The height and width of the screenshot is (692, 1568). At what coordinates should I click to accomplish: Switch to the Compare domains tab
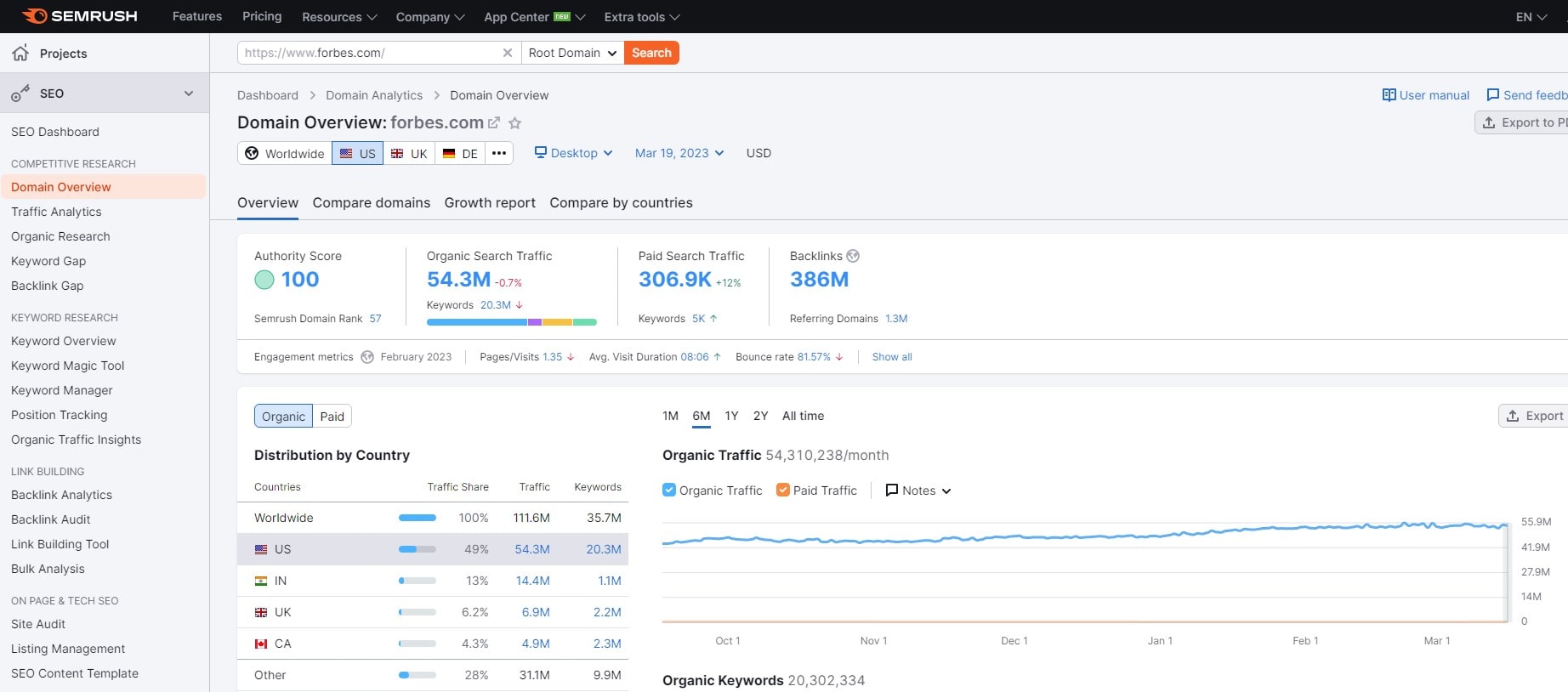[x=372, y=202]
